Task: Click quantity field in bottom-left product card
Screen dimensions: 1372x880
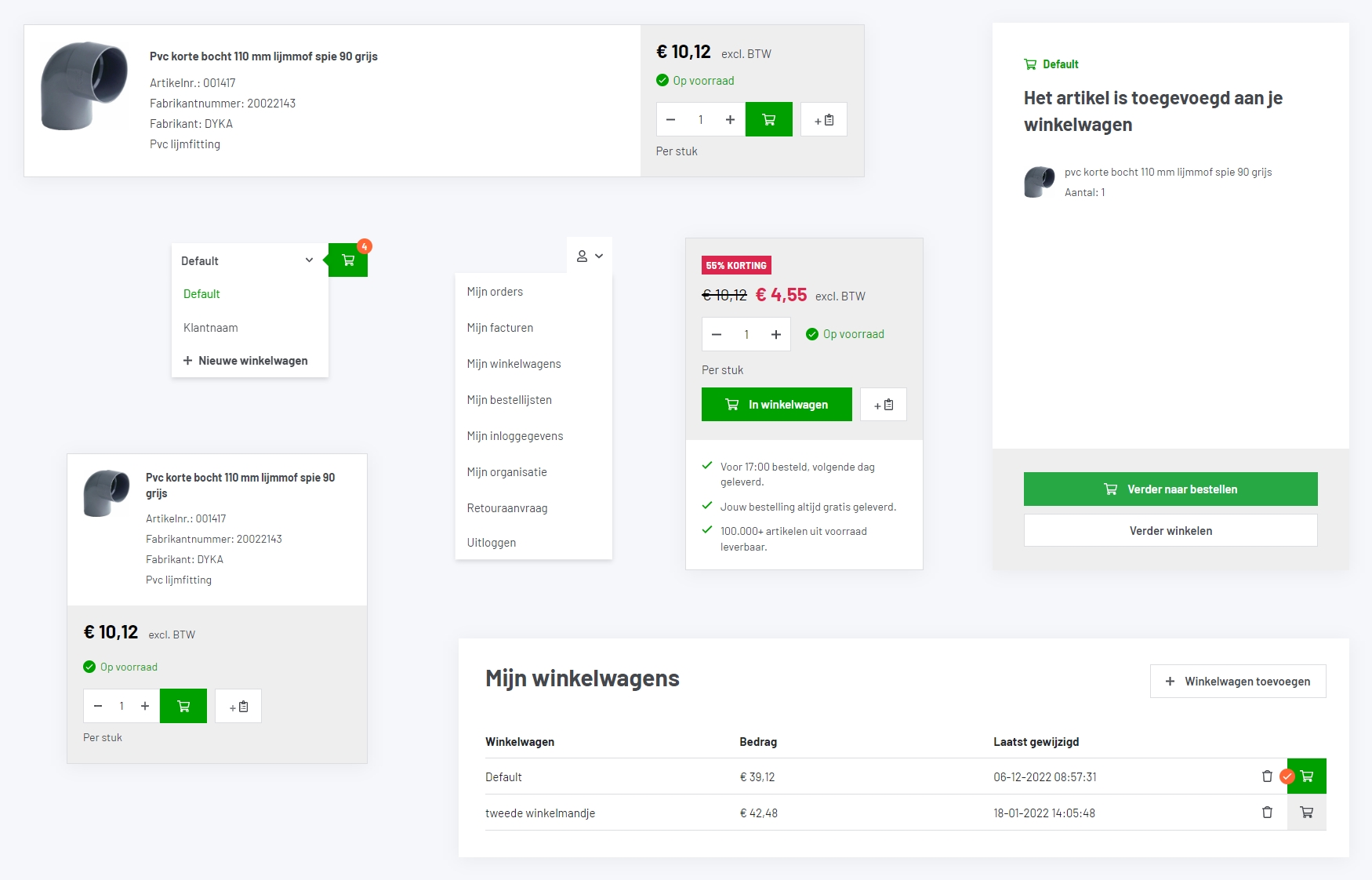Action: point(122,706)
